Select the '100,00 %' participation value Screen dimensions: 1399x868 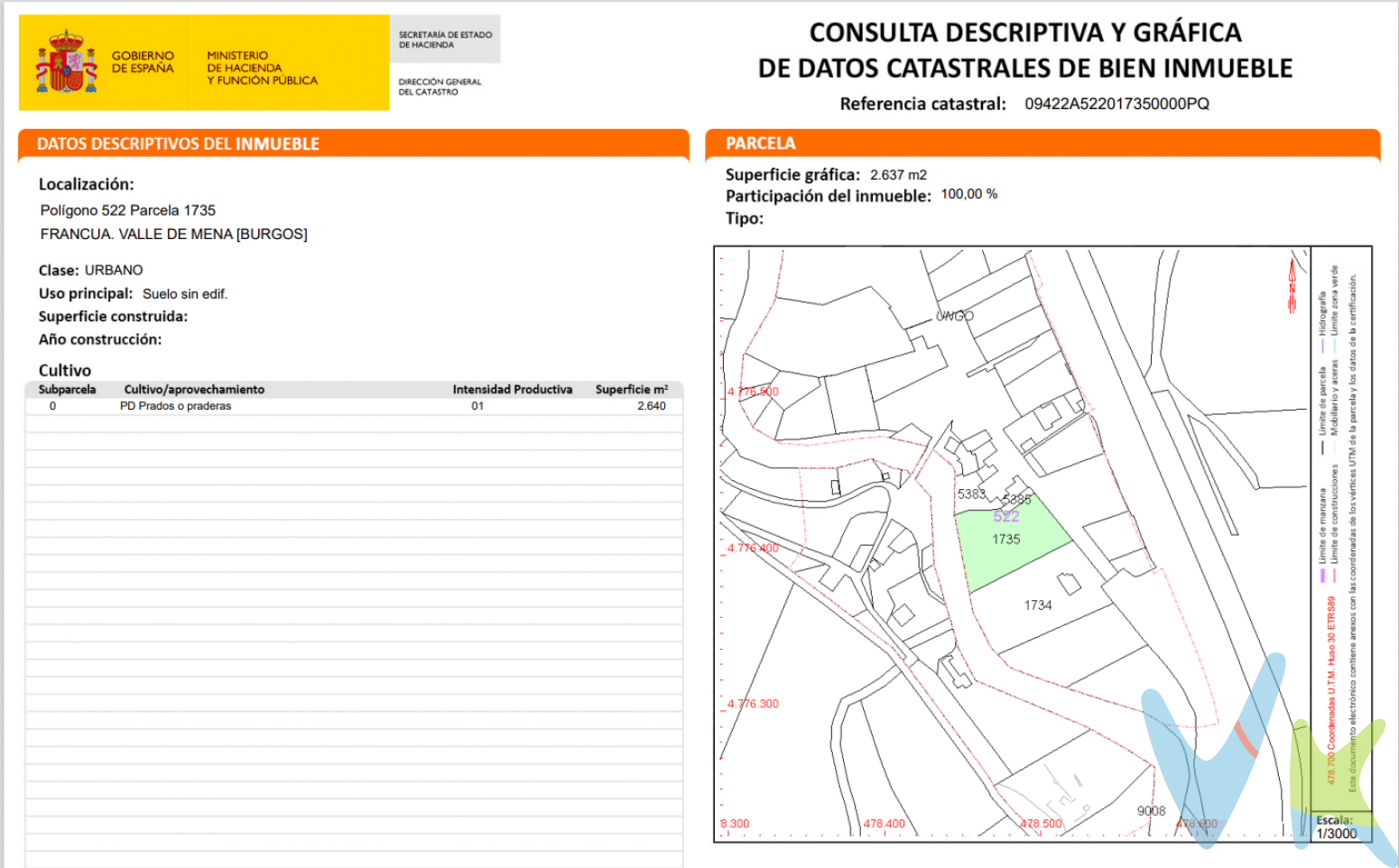click(969, 194)
